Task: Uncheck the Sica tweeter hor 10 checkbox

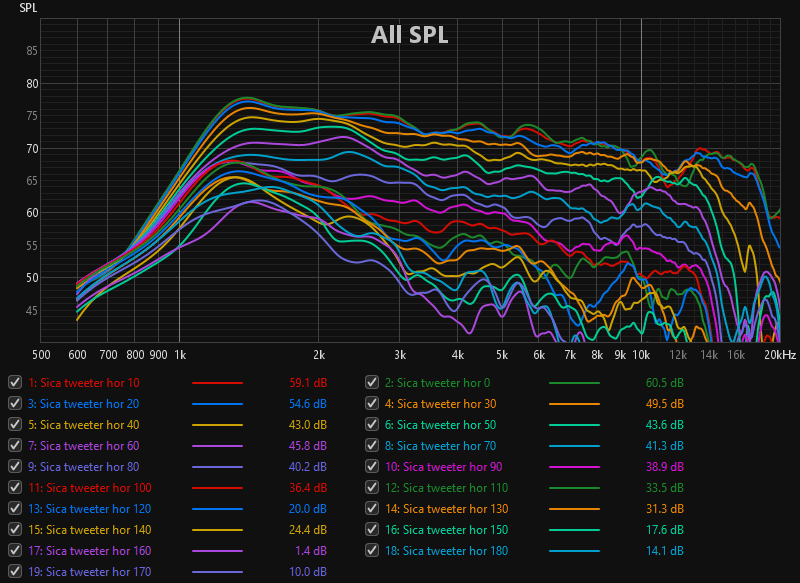Action: point(15,383)
